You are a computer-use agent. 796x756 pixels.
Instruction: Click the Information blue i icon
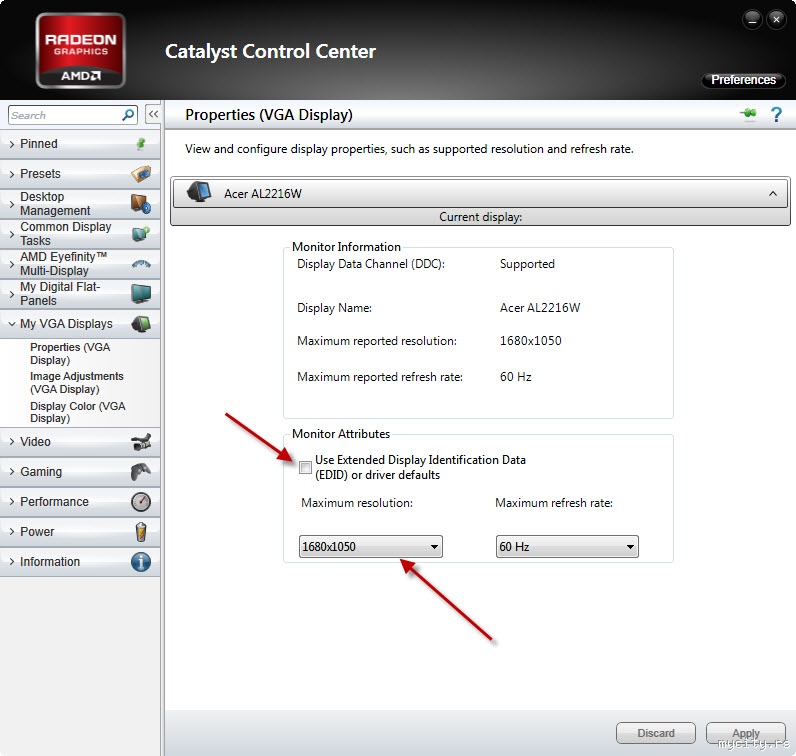[x=141, y=562]
